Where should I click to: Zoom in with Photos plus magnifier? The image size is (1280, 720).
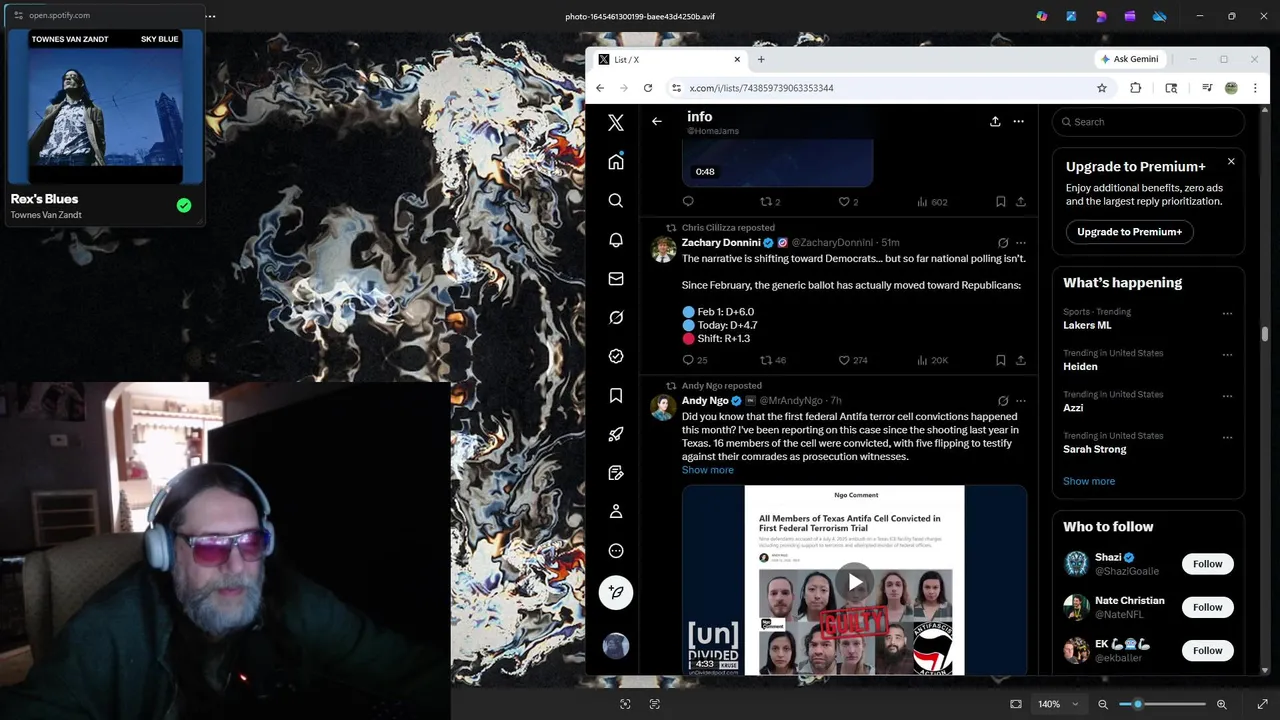(x=1221, y=704)
